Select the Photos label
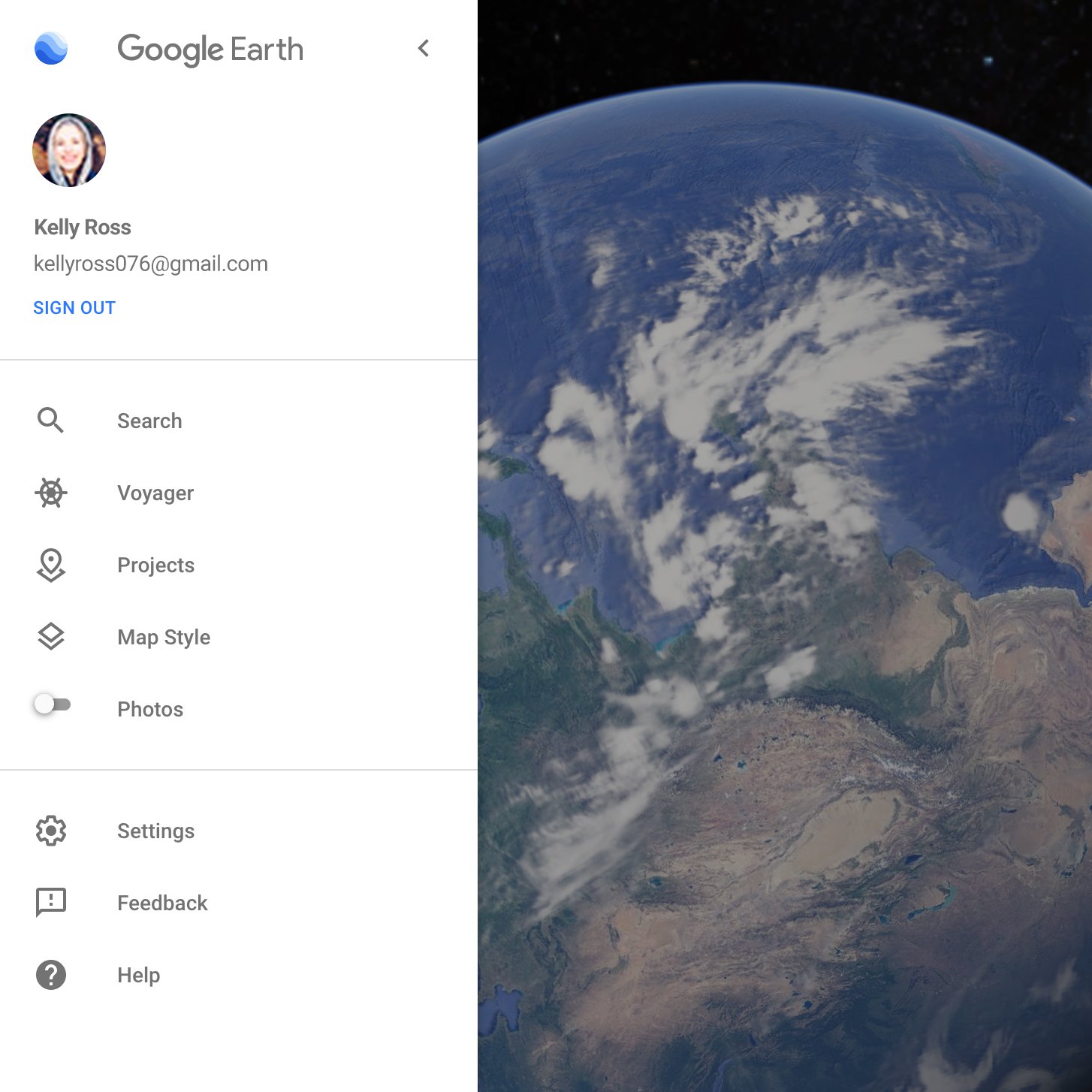Screen dimensions: 1092x1092 [x=150, y=709]
